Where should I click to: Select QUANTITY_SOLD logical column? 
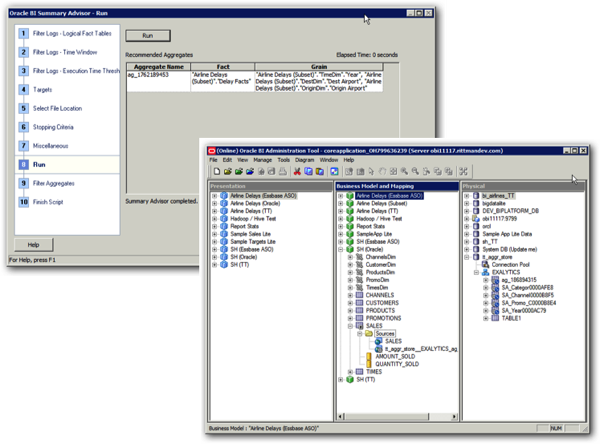[397, 364]
